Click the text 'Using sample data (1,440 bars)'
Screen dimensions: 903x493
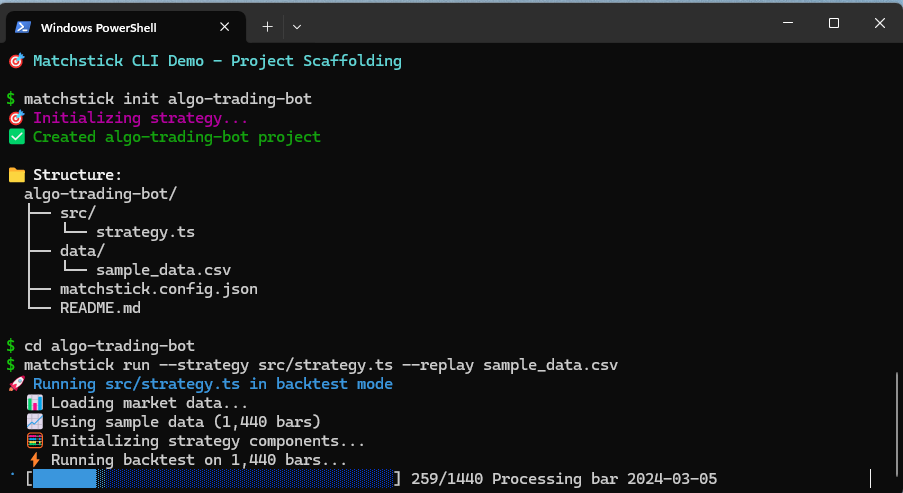(185, 422)
